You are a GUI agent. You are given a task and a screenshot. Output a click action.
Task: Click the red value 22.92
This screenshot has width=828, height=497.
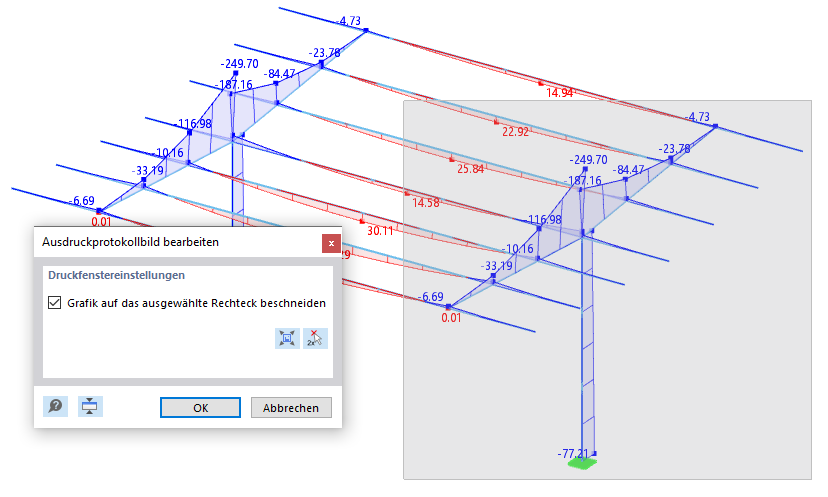pyautogui.click(x=515, y=132)
